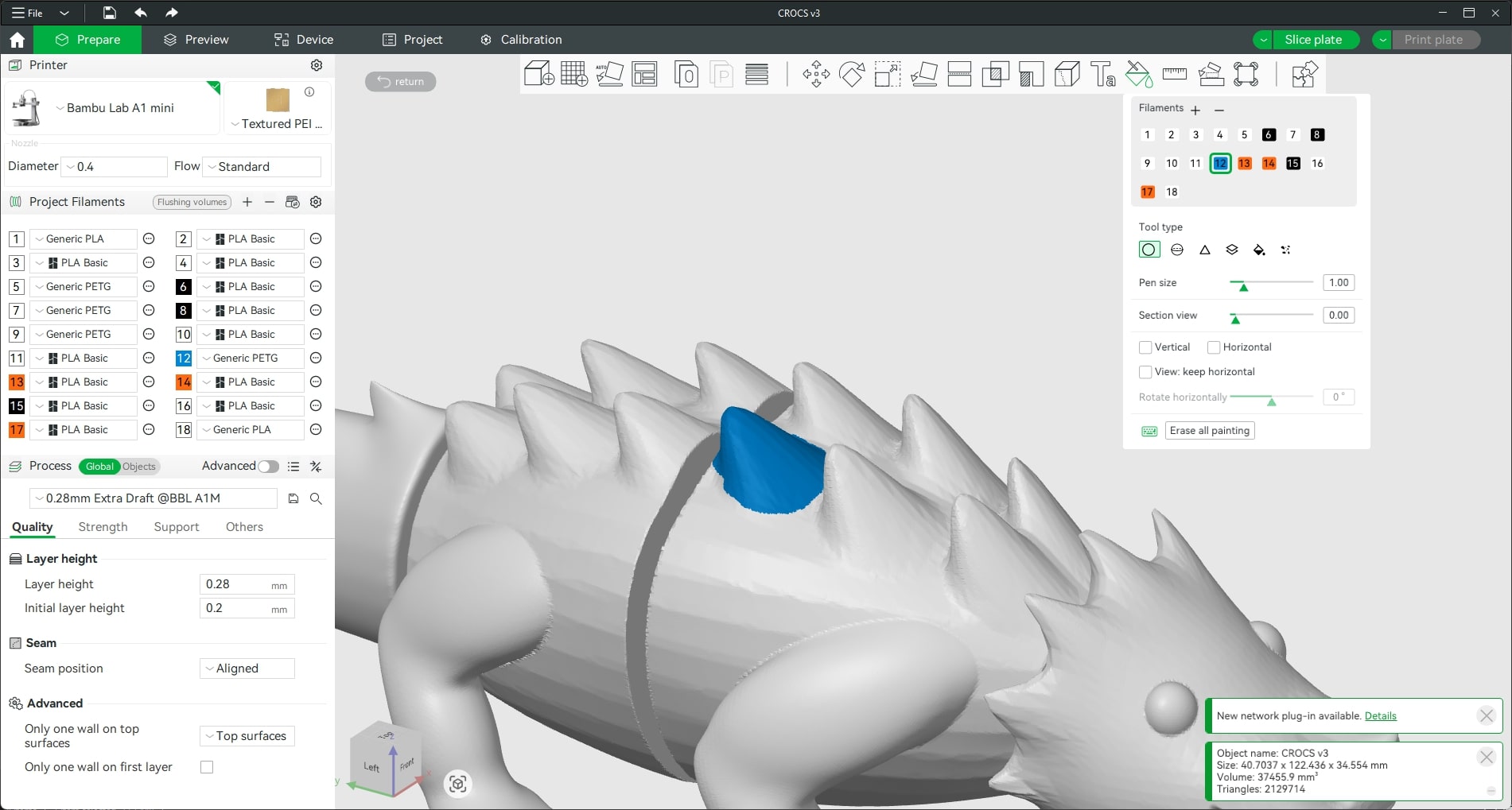Choose the Gap fill tool type

(x=1286, y=250)
